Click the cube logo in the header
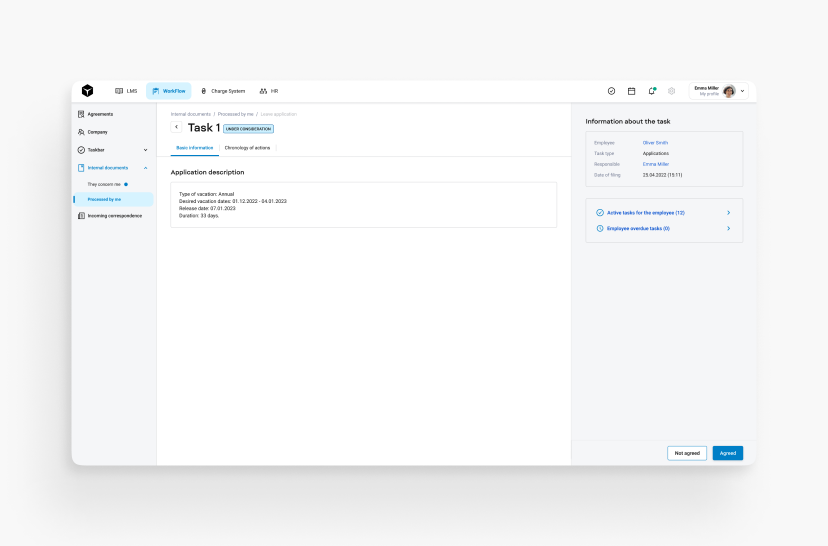This screenshot has height=546, width=828. click(x=88, y=91)
